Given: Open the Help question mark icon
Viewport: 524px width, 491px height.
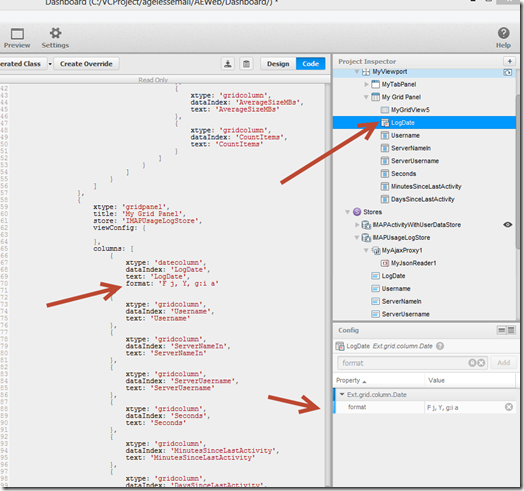Looking at the screenshot, I should tap(503, 33).
